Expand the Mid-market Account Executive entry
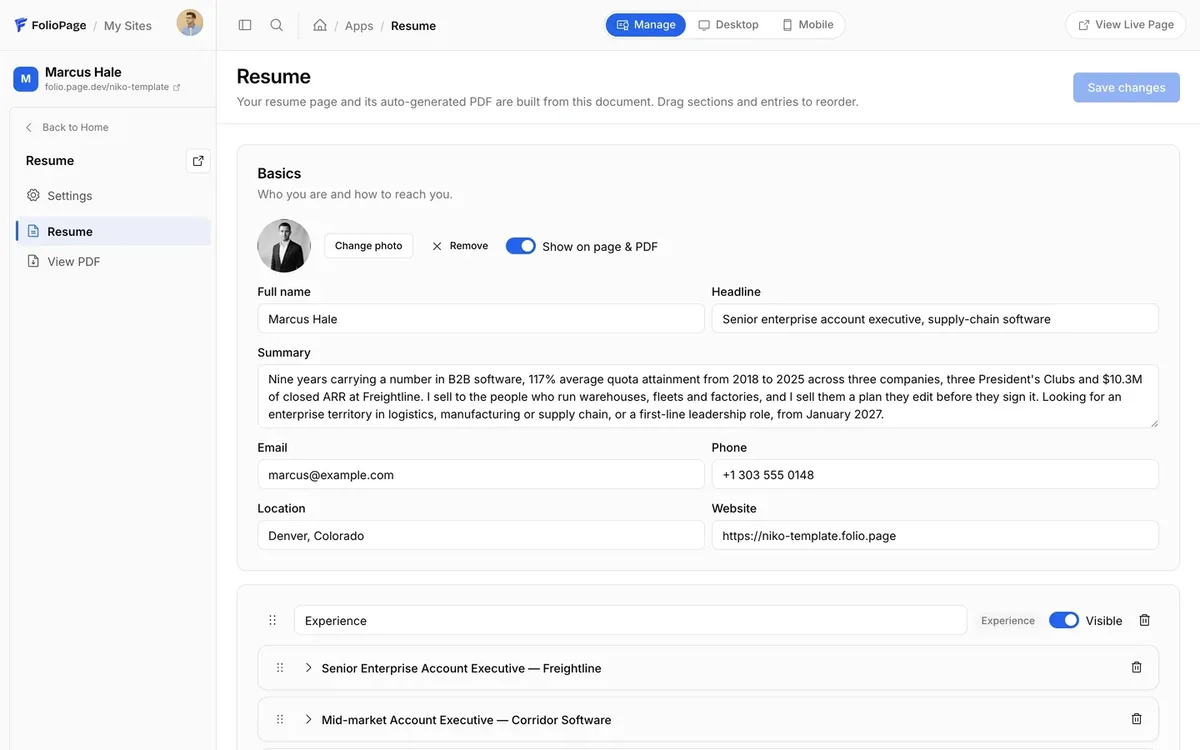Image resolution: width=1200 pixels, height=750 pixels. click(x=308, y=719)
